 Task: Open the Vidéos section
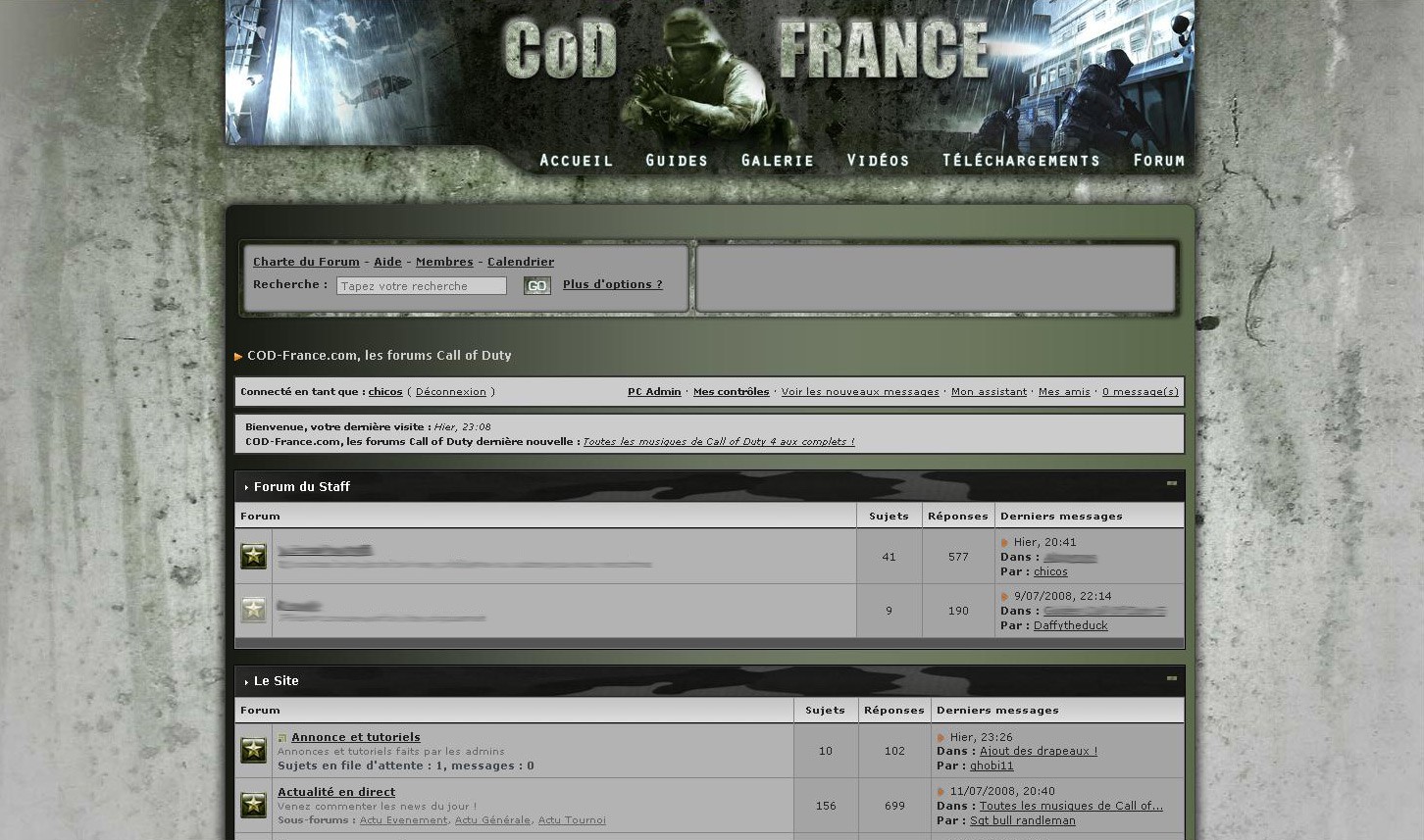click(878, 160)
